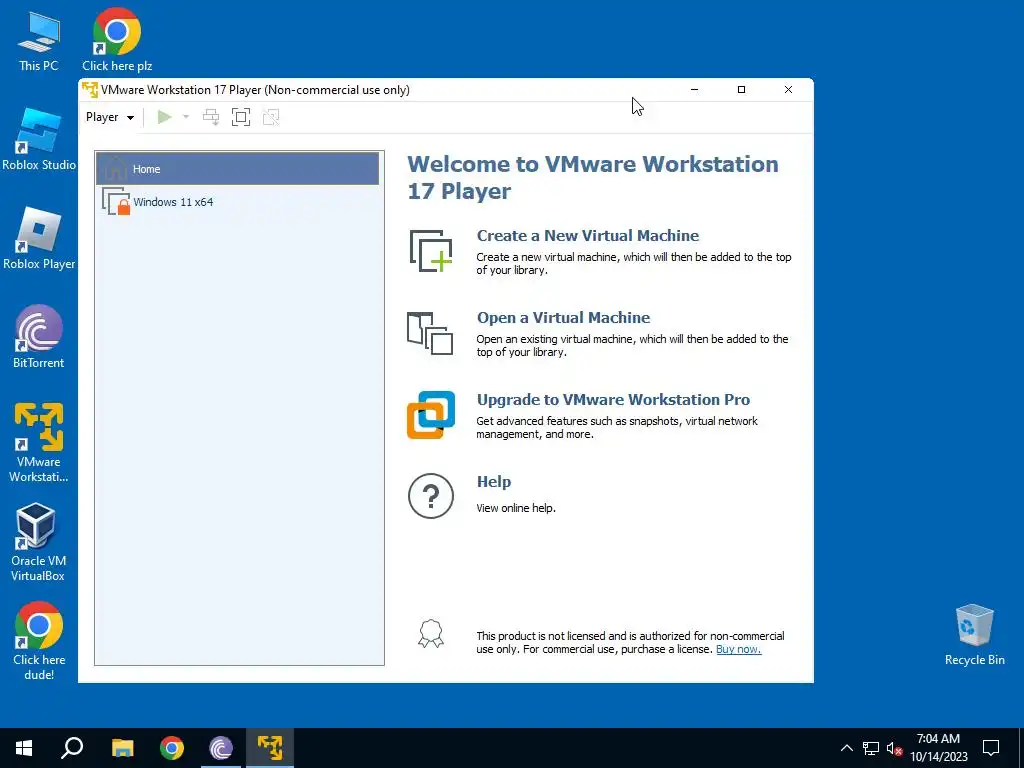Select Click here dude Chrome shortcut
This screenshot has height=768, width=1024.
pyautogui.click(x=39, y=641)
